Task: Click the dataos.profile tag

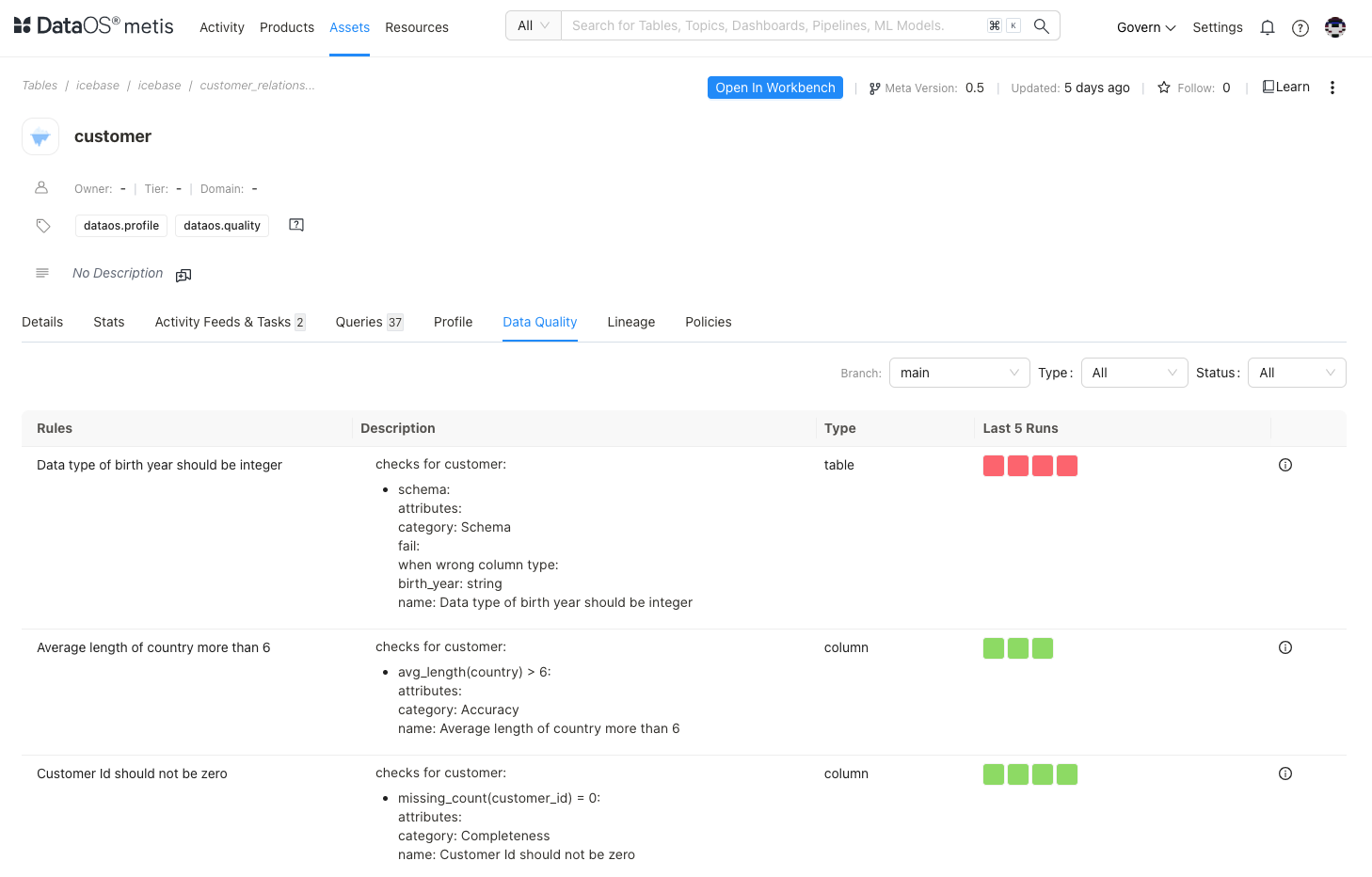Action: tap(121, 226)
